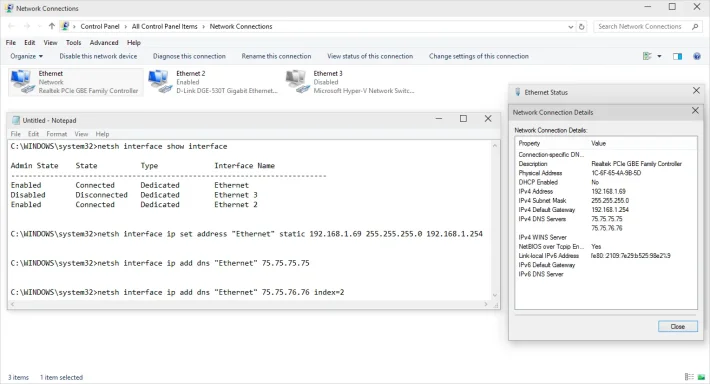Click the Notepad title bar icon

[16, 120]
